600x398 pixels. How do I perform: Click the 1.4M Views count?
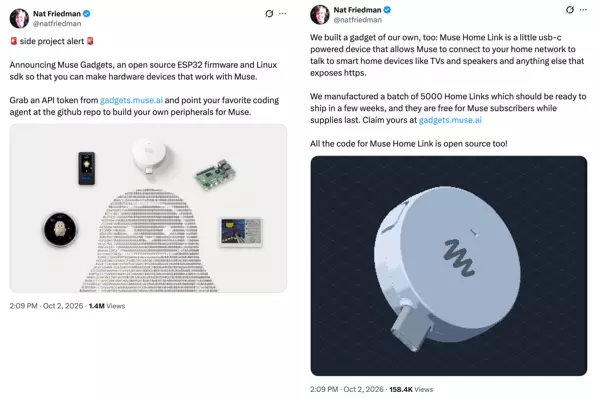[107, 306]
